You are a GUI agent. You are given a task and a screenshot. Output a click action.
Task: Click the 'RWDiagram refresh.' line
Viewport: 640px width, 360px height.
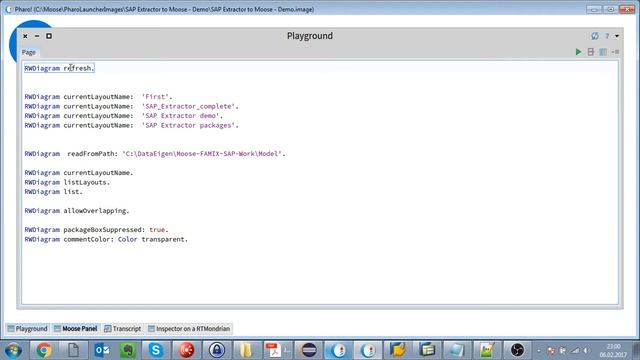59,68
